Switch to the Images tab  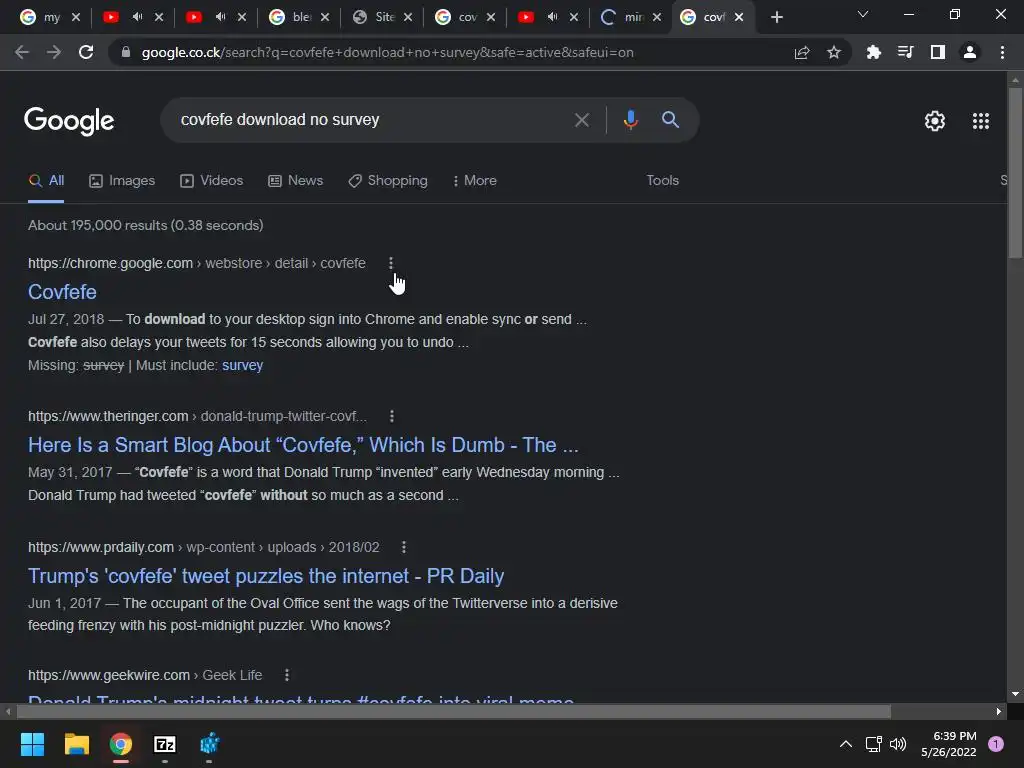122,181
